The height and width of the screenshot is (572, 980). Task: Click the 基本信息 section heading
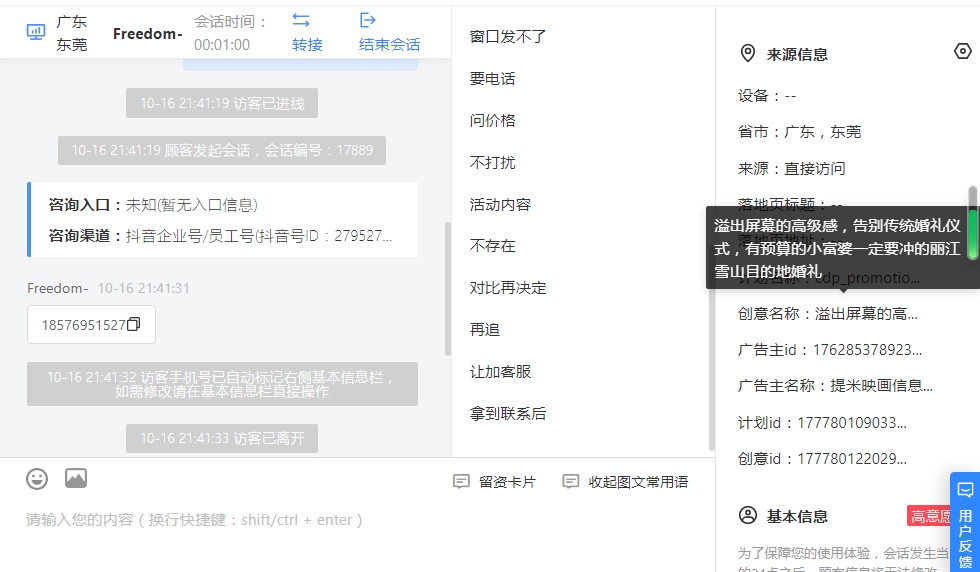[x=797, y=516]
